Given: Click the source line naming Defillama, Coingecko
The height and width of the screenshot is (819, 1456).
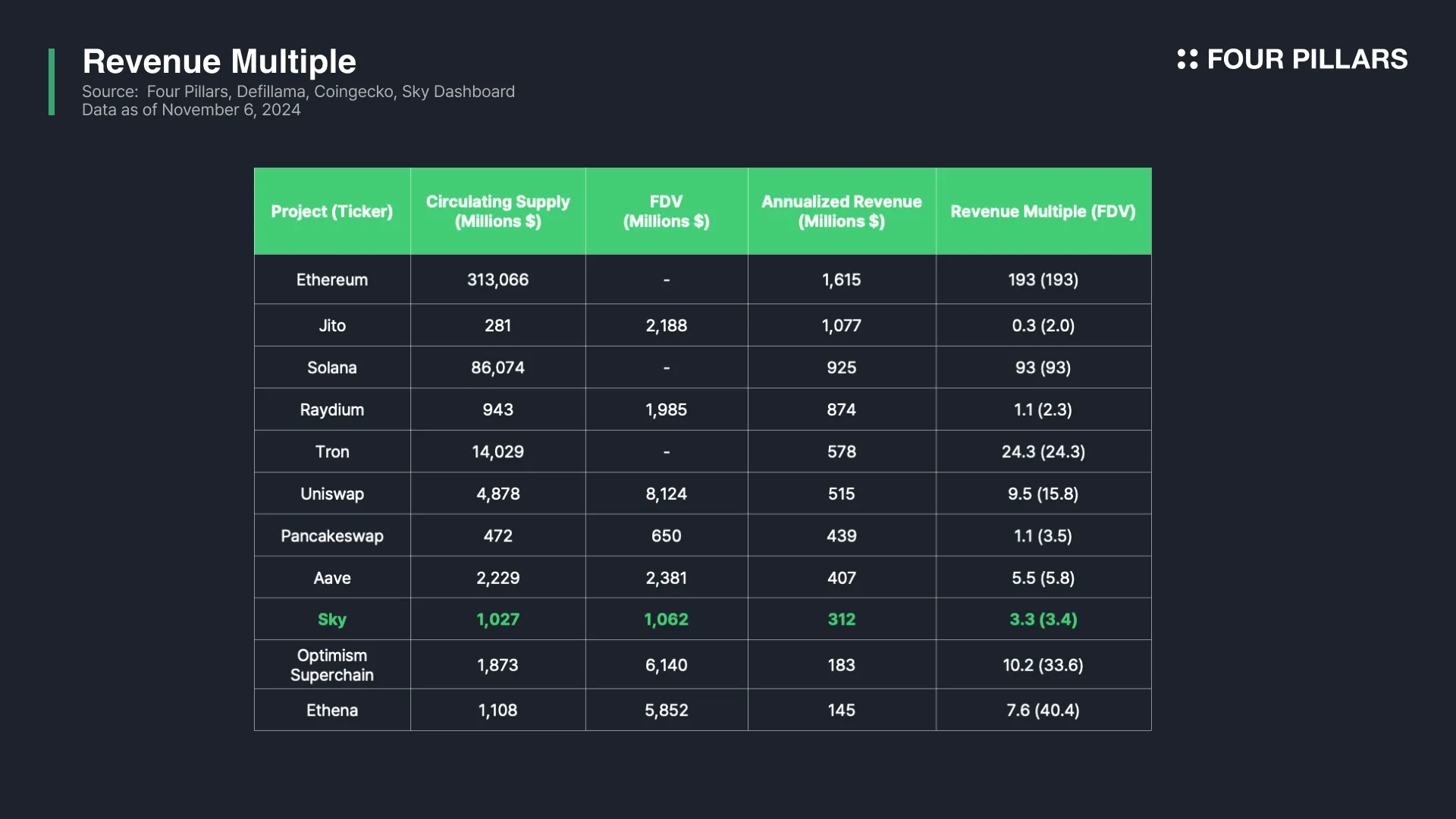Looking at the screenshot, I should pyautogui.click(x=298, y=92).
